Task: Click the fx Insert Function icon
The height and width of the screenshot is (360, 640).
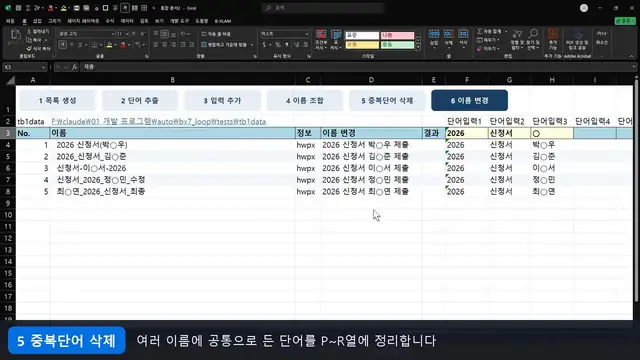Action: (74, 67)
